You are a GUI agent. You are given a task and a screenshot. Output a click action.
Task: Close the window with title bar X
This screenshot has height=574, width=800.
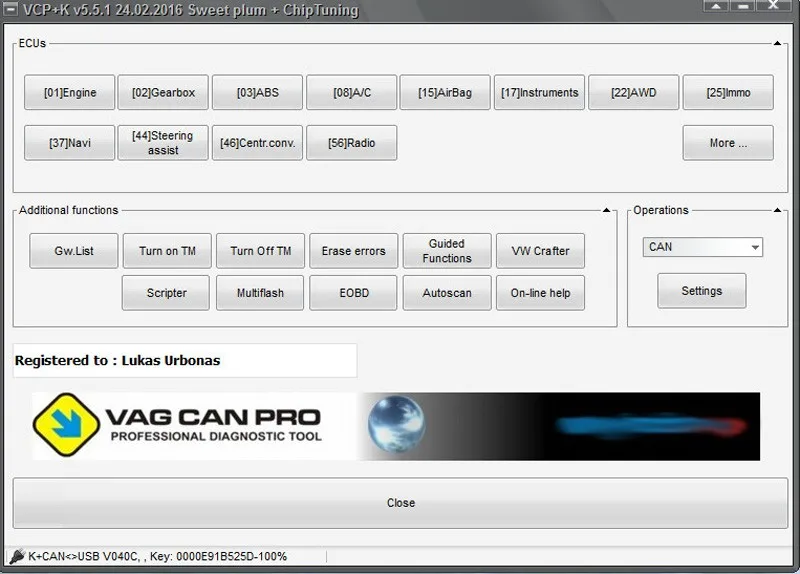773,6
